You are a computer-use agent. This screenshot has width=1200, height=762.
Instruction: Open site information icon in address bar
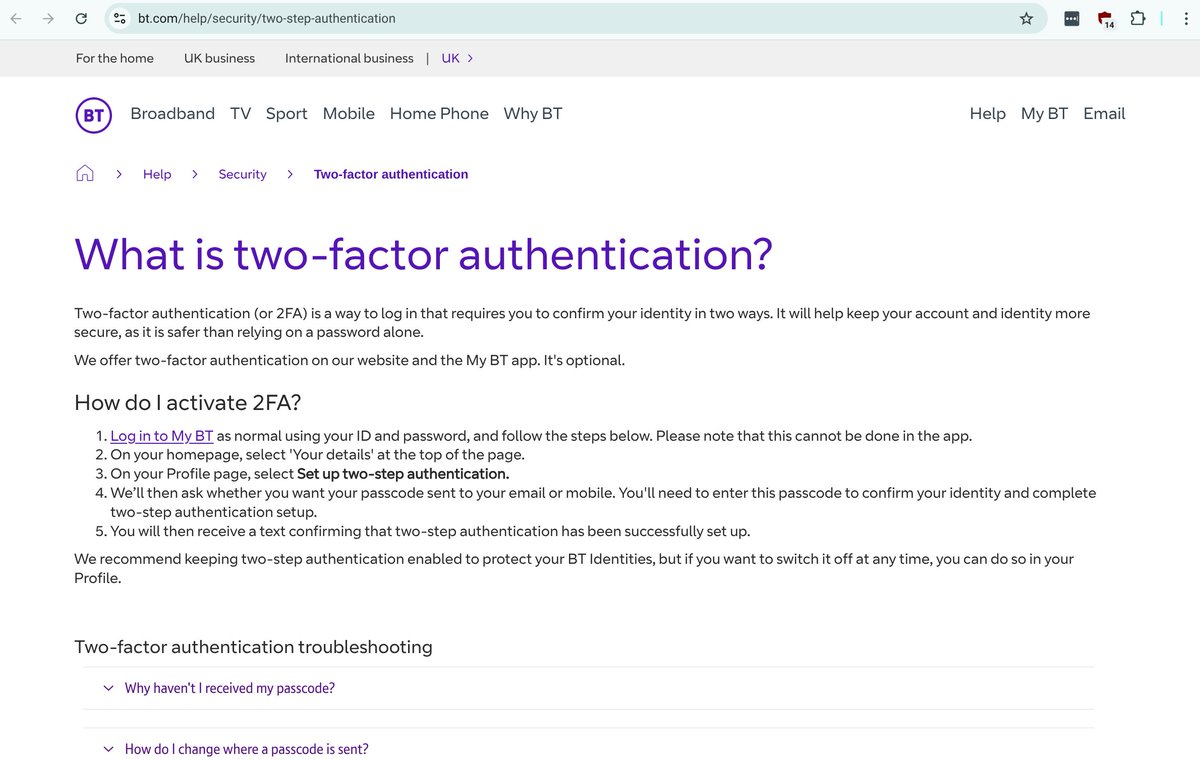pos(119,18)
